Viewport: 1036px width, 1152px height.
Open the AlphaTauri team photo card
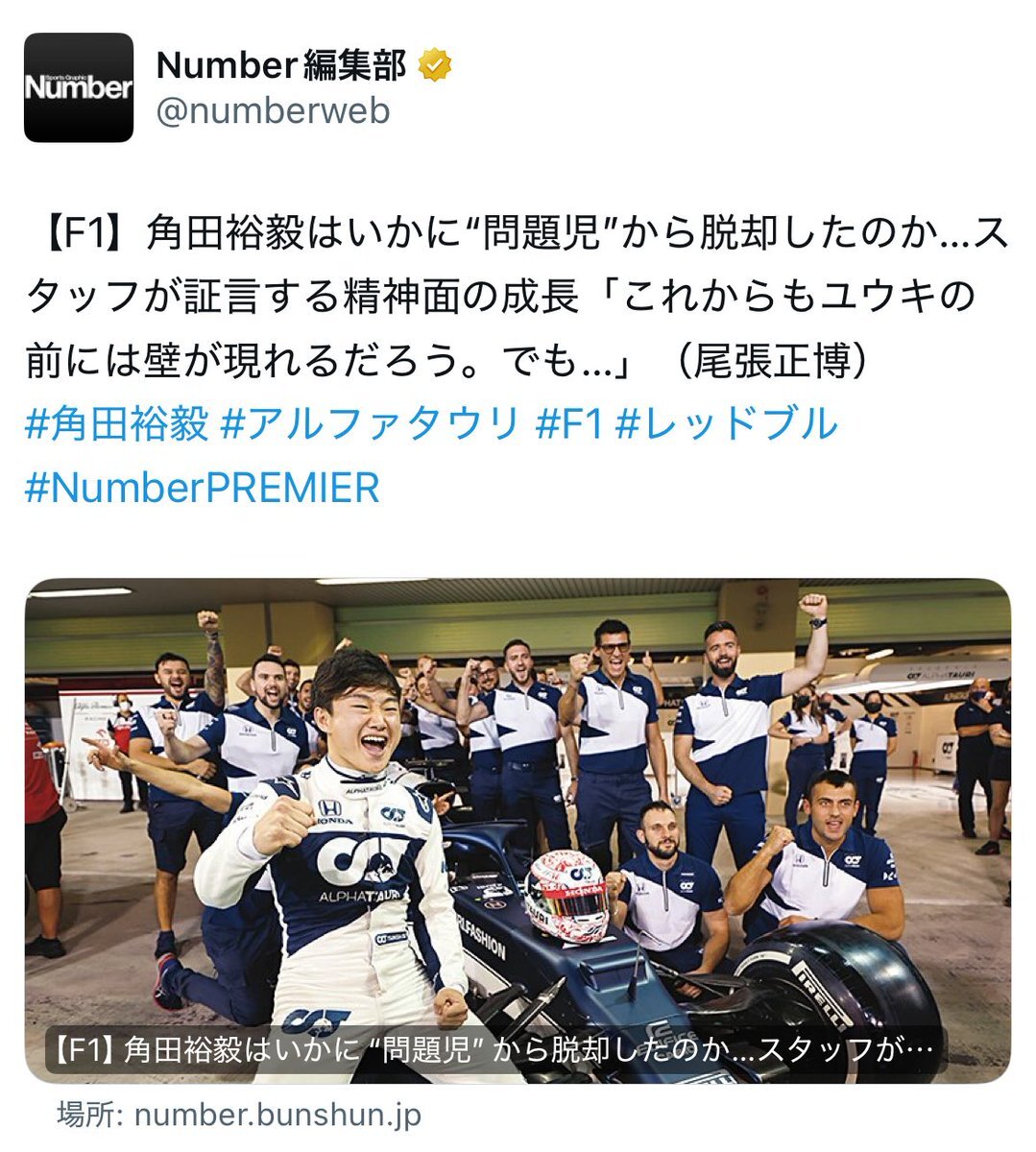tap(518, 830)
